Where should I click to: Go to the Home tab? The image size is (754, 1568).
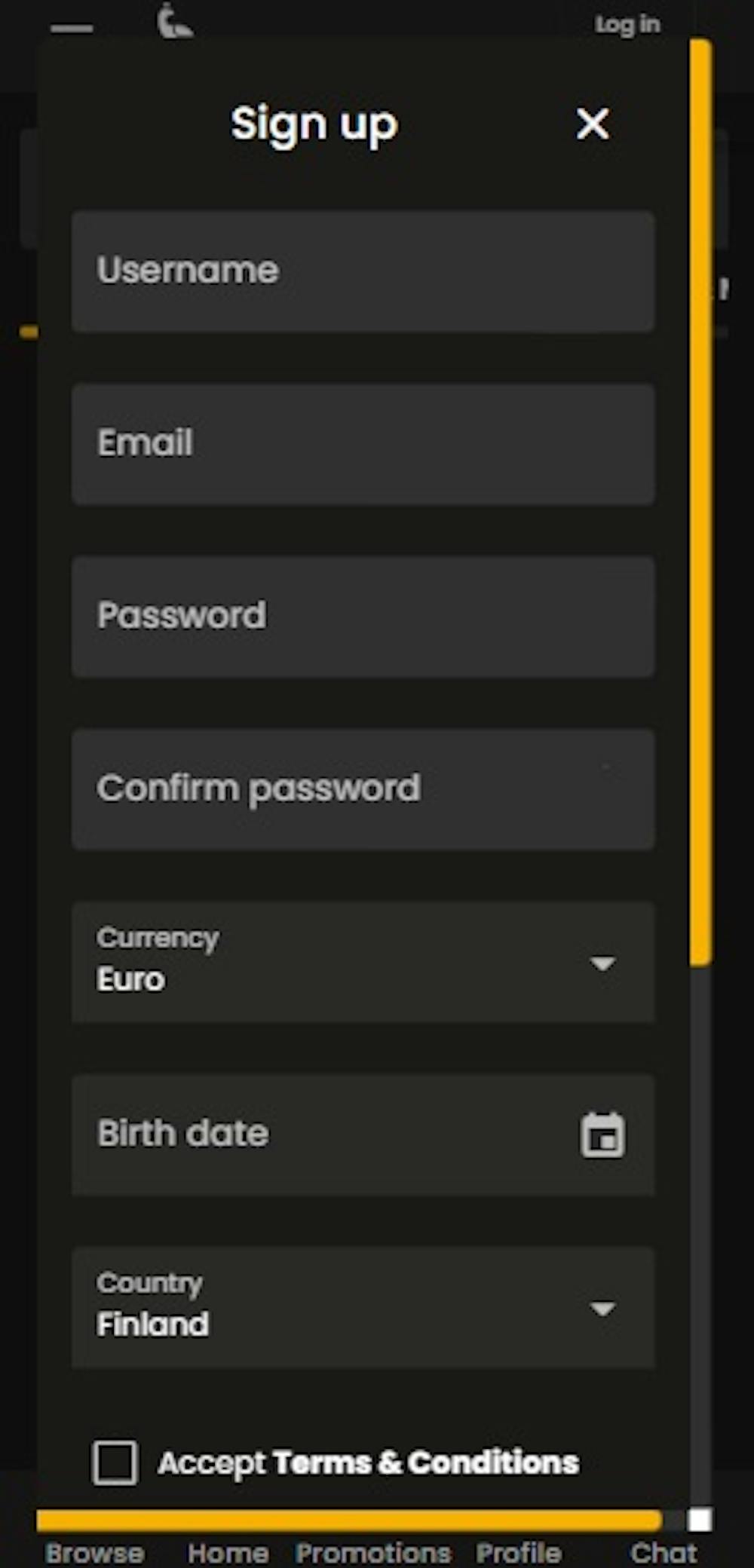coord(228,1553)
